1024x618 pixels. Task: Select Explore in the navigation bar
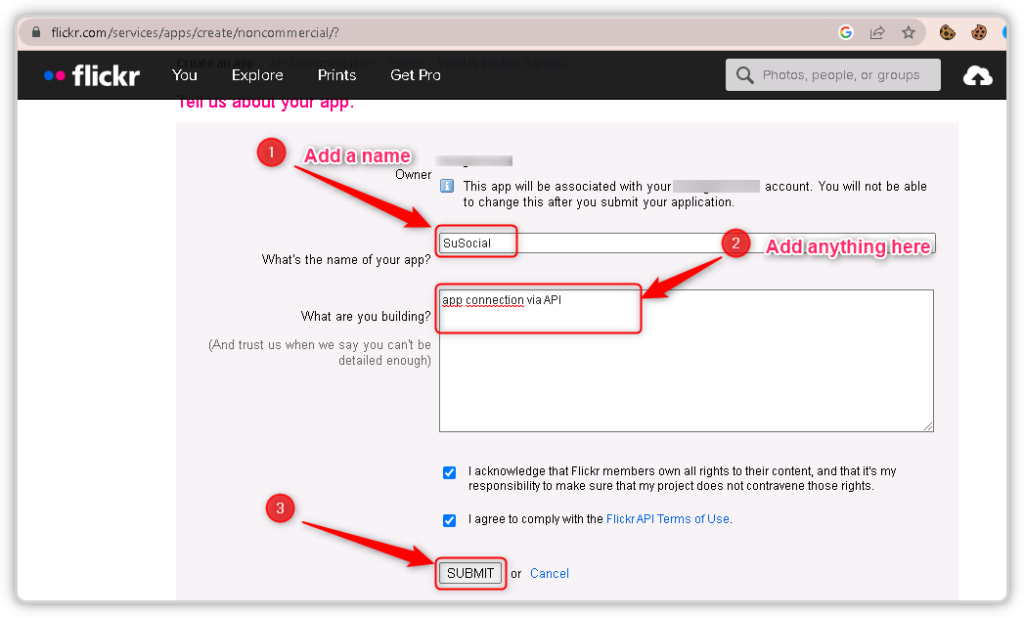[257, 74]
